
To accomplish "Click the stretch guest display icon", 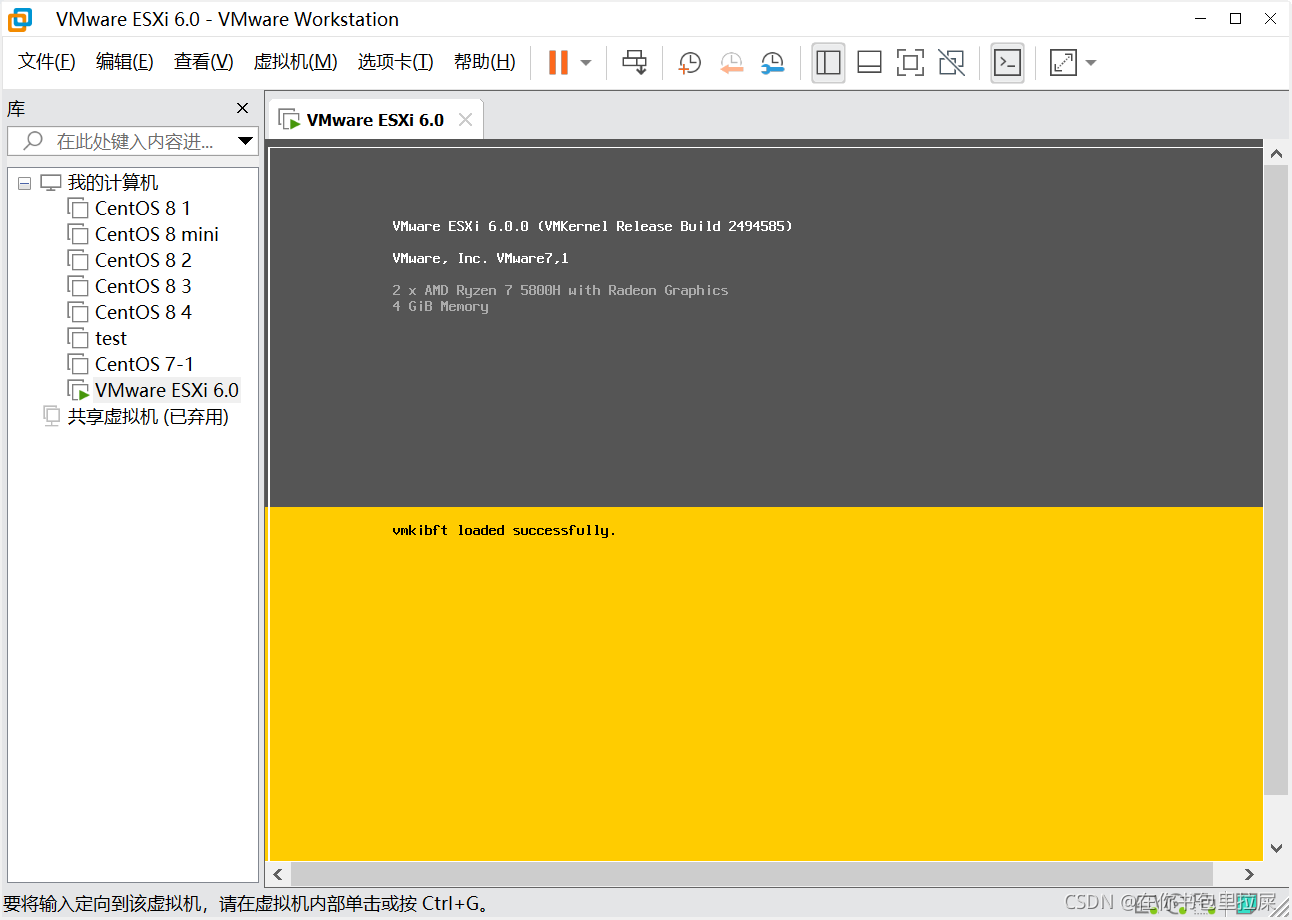I will point(1062,62).
